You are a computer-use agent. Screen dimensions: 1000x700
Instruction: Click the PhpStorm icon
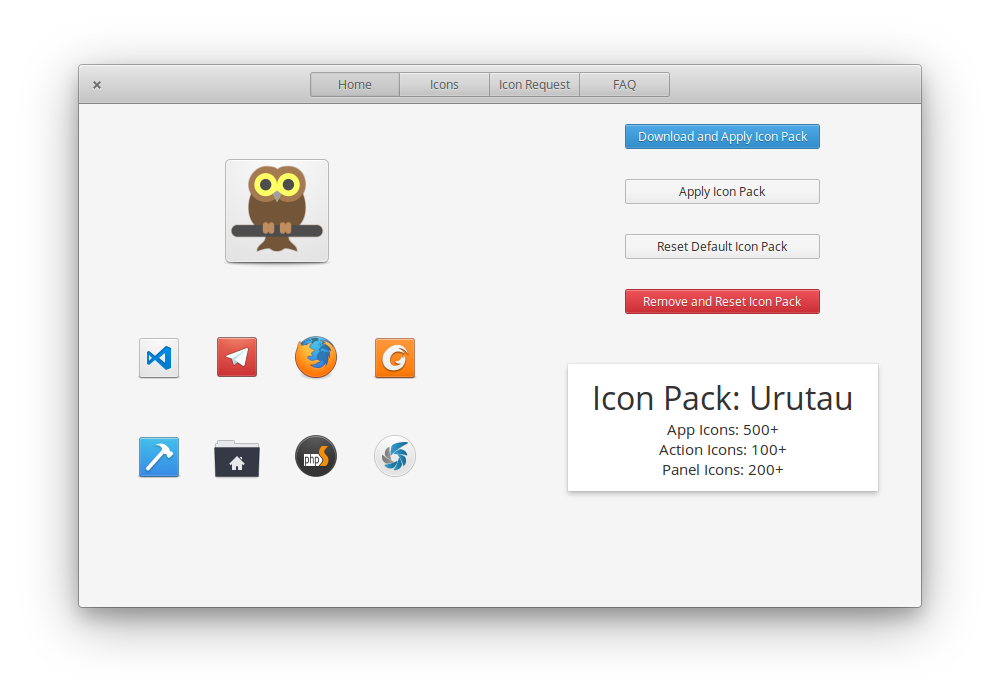(315, 456)
